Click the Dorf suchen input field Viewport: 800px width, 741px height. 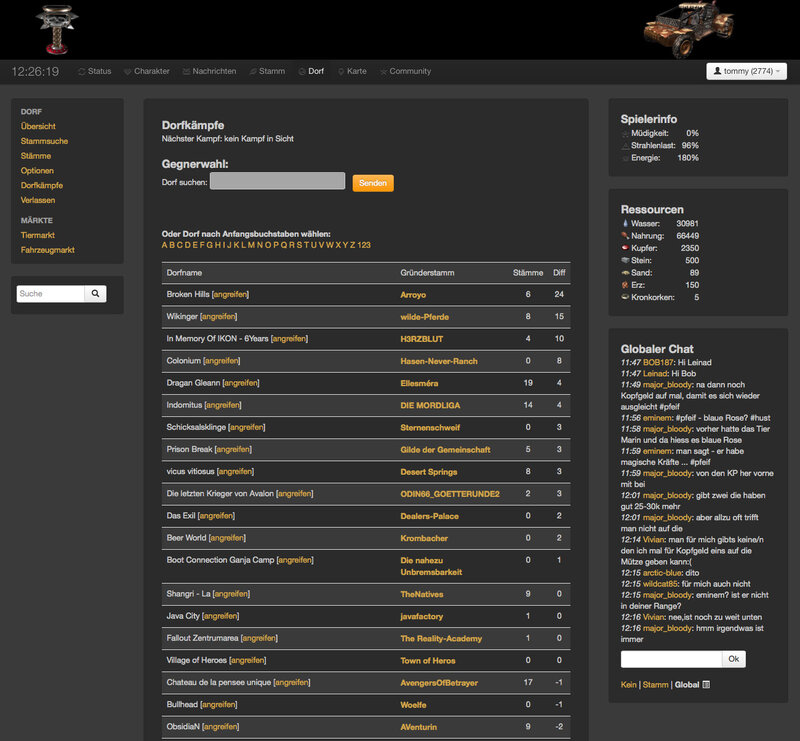pos(277,182)
